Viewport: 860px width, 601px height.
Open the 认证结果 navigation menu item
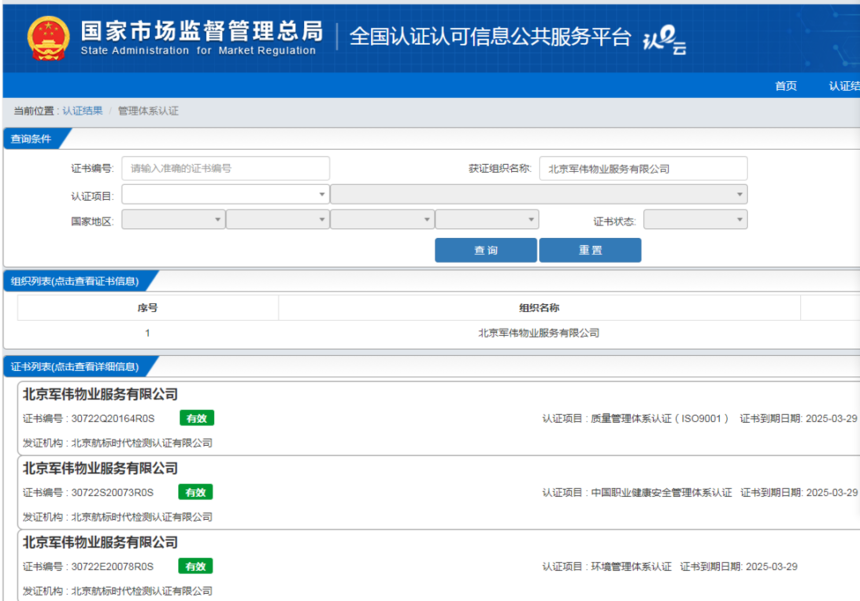pyautogui.click(x=843, y=86)
